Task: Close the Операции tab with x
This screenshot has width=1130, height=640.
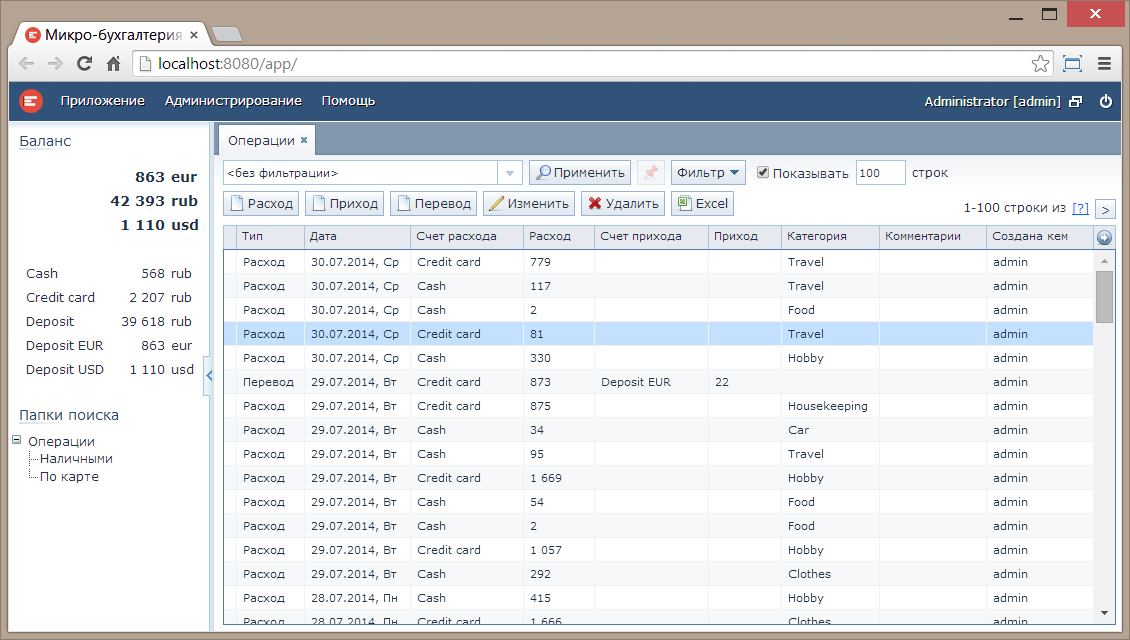Action: (304, 140)
